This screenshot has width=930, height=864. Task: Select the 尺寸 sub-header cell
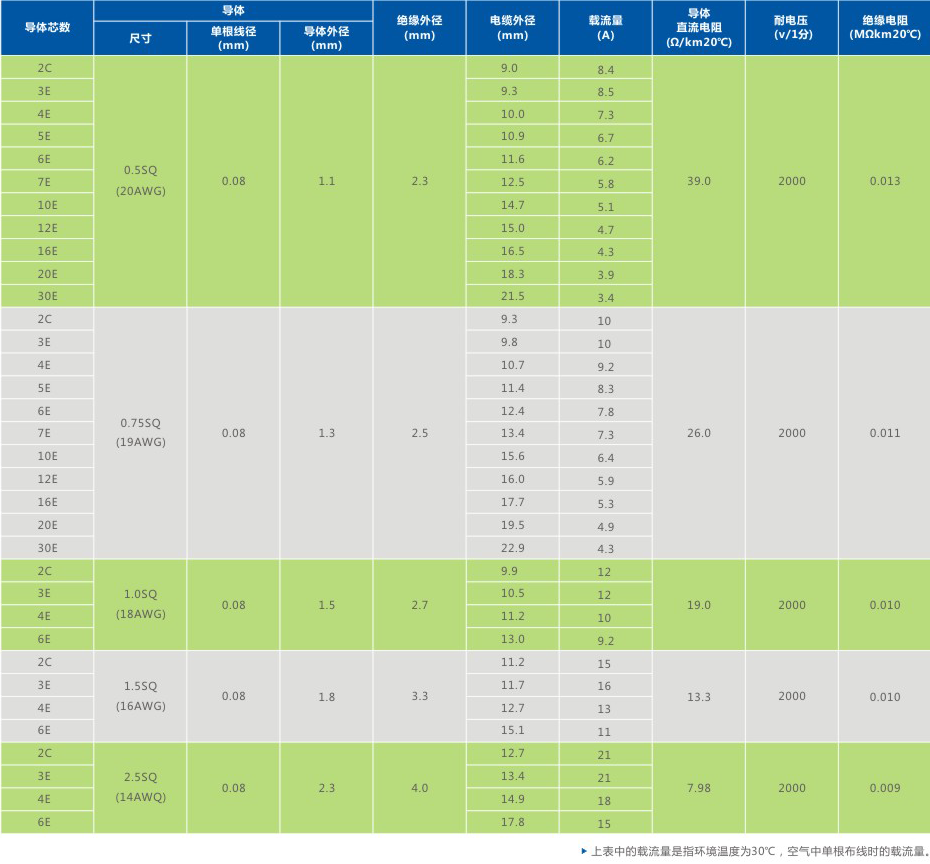pyautogui.click(x=140, y=39)
